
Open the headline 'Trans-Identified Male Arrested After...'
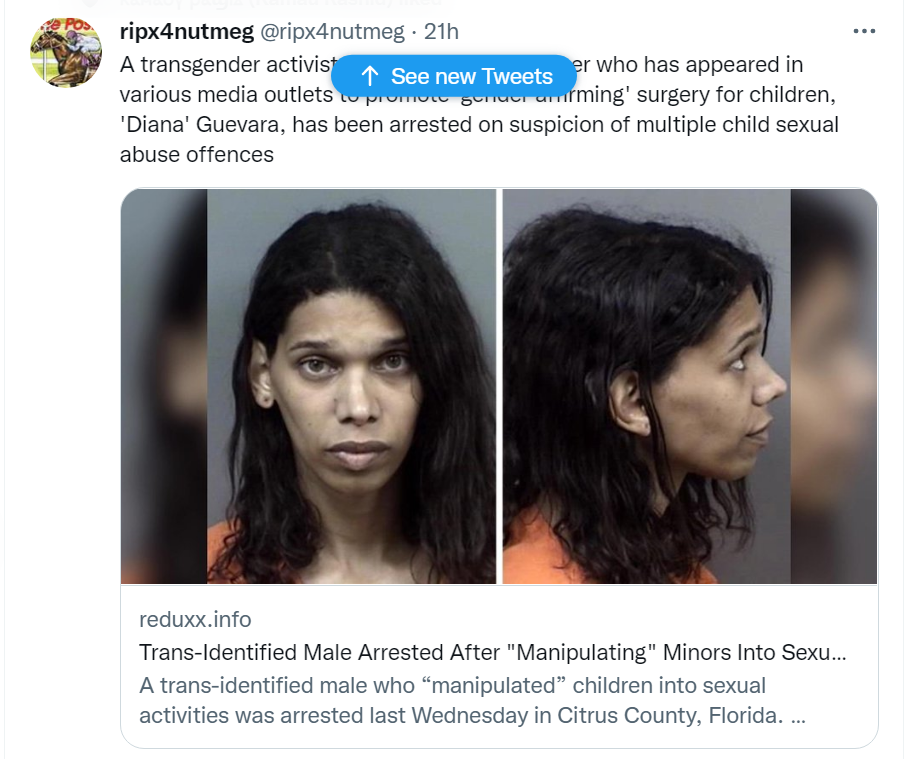pos(492,652)
